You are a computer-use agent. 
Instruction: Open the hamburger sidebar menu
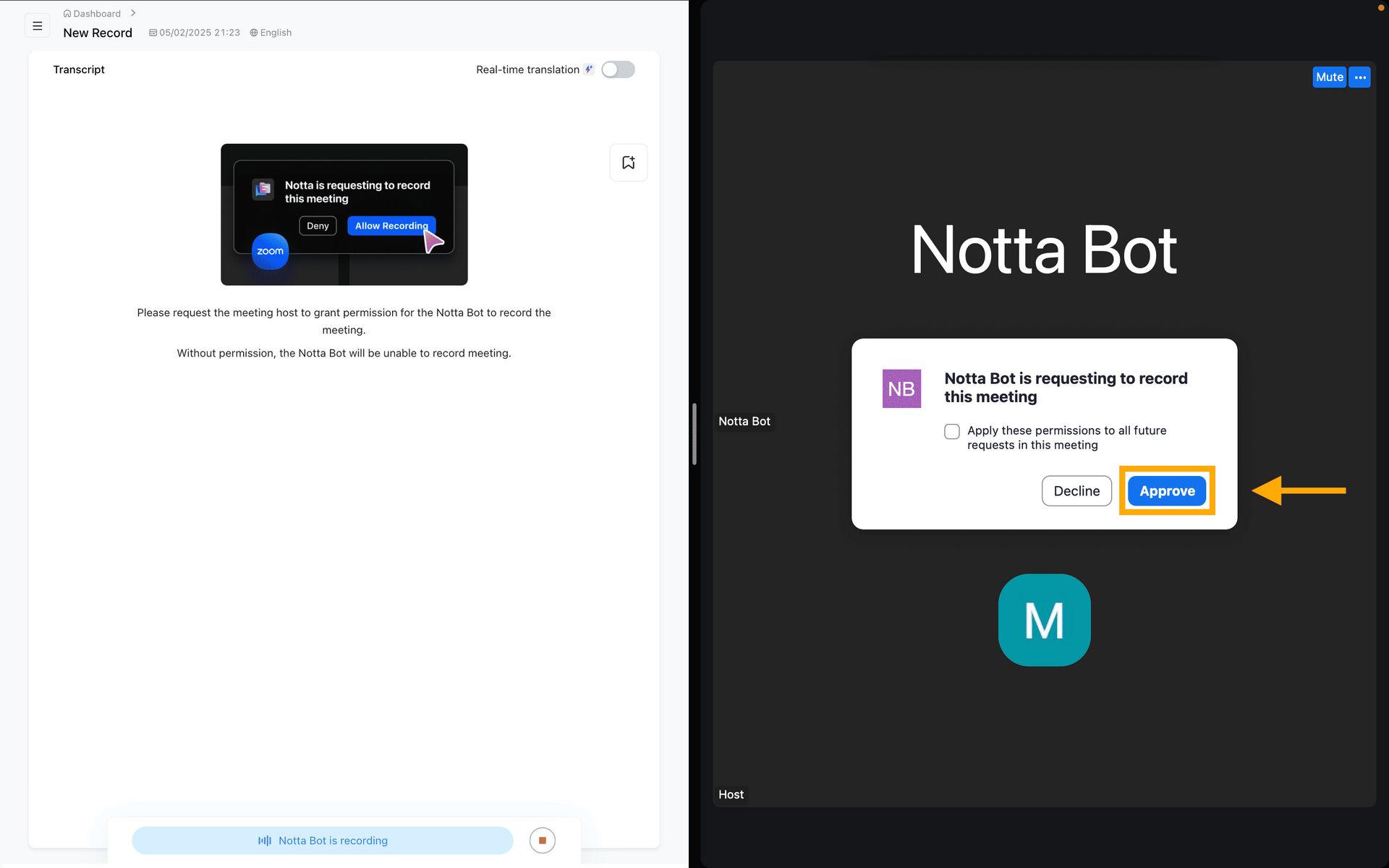tap(38, 26)
